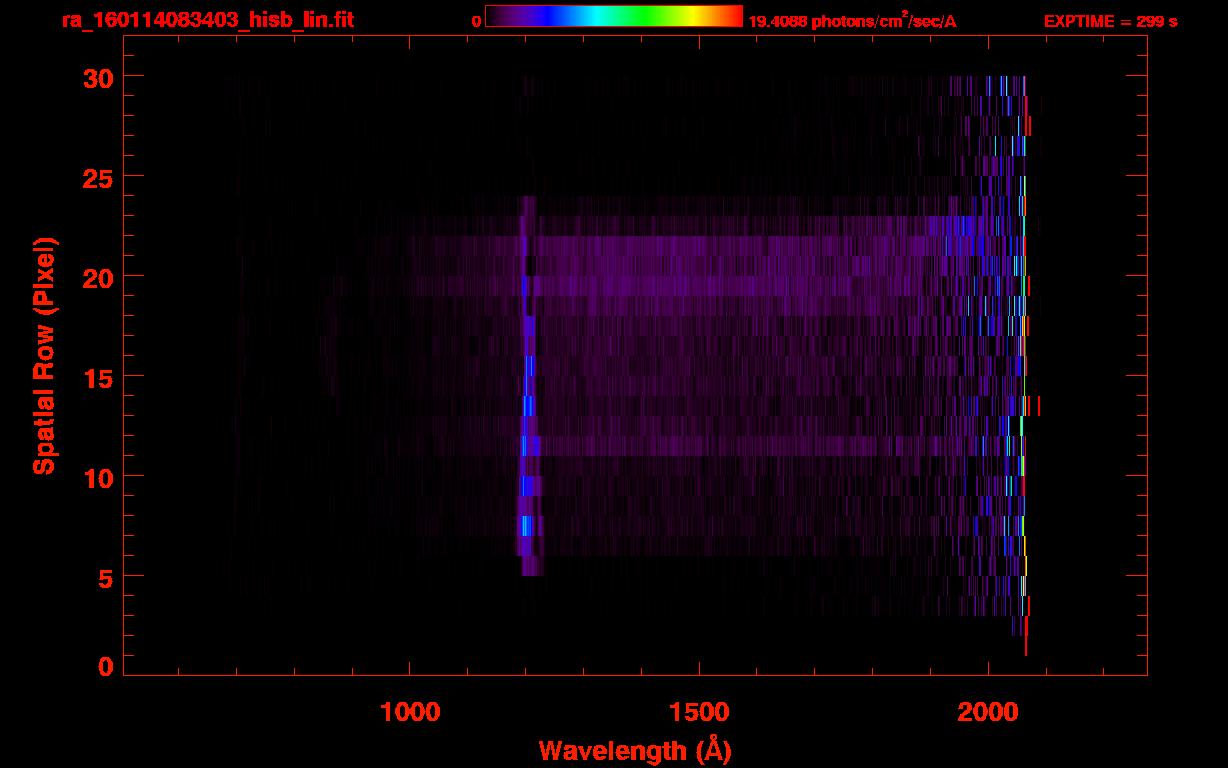Viewport: 1228px width, 768px height.
Task: Click the Spatial Row (Pixel) axis title
Action: (44, 356)
